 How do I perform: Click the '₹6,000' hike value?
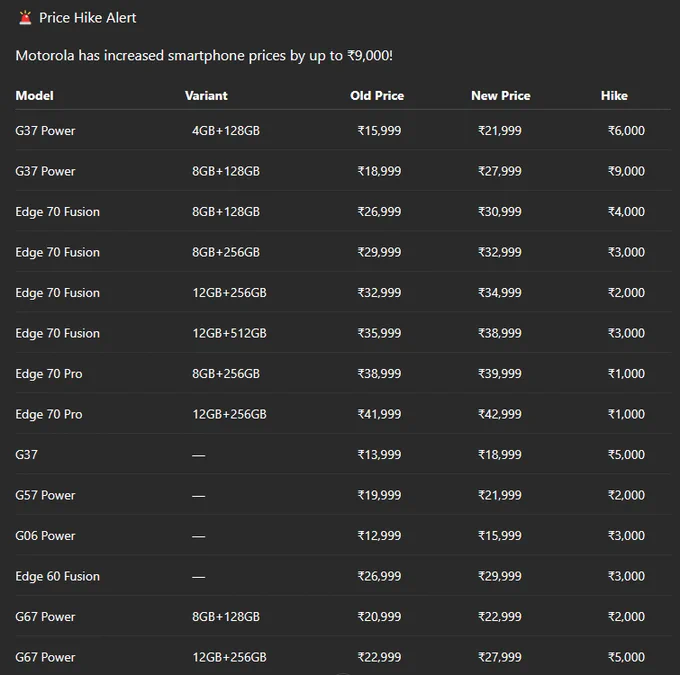626,131
